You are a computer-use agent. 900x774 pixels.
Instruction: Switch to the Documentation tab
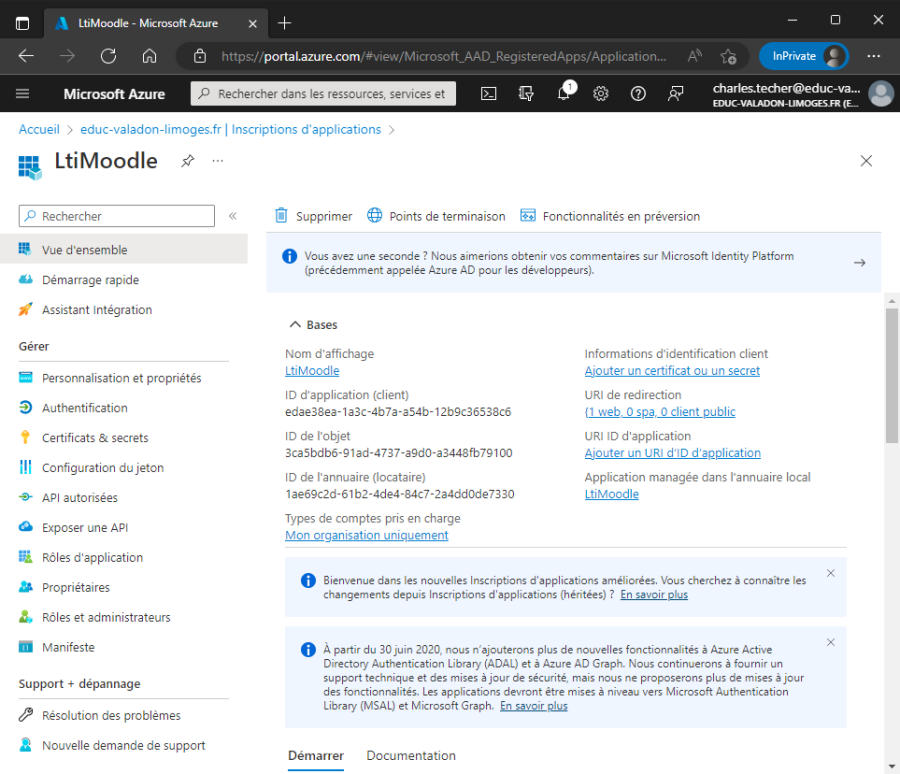[411, 756]
